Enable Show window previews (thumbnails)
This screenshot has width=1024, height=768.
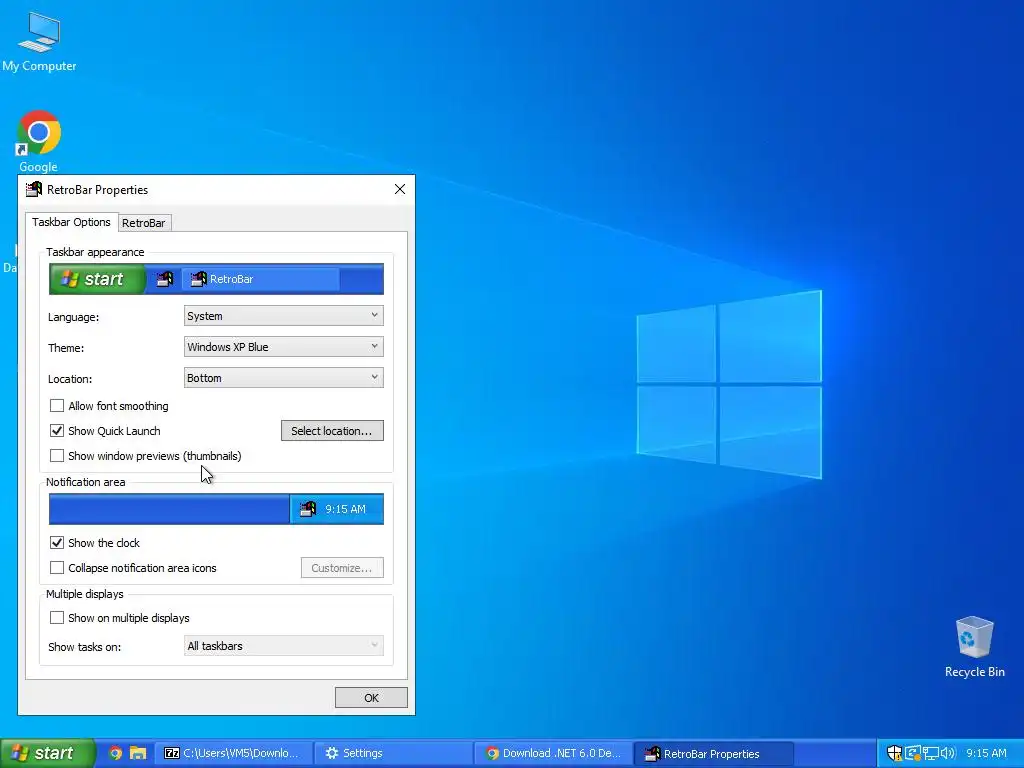57,455
